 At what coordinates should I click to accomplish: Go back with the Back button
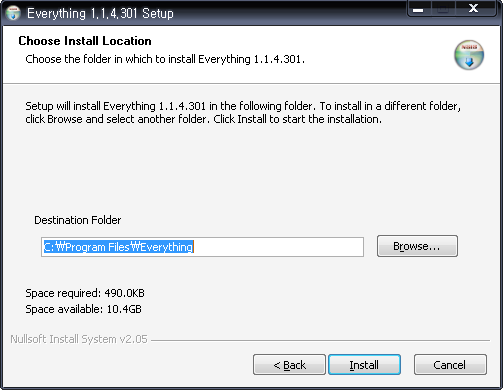(x=289, y=365)
